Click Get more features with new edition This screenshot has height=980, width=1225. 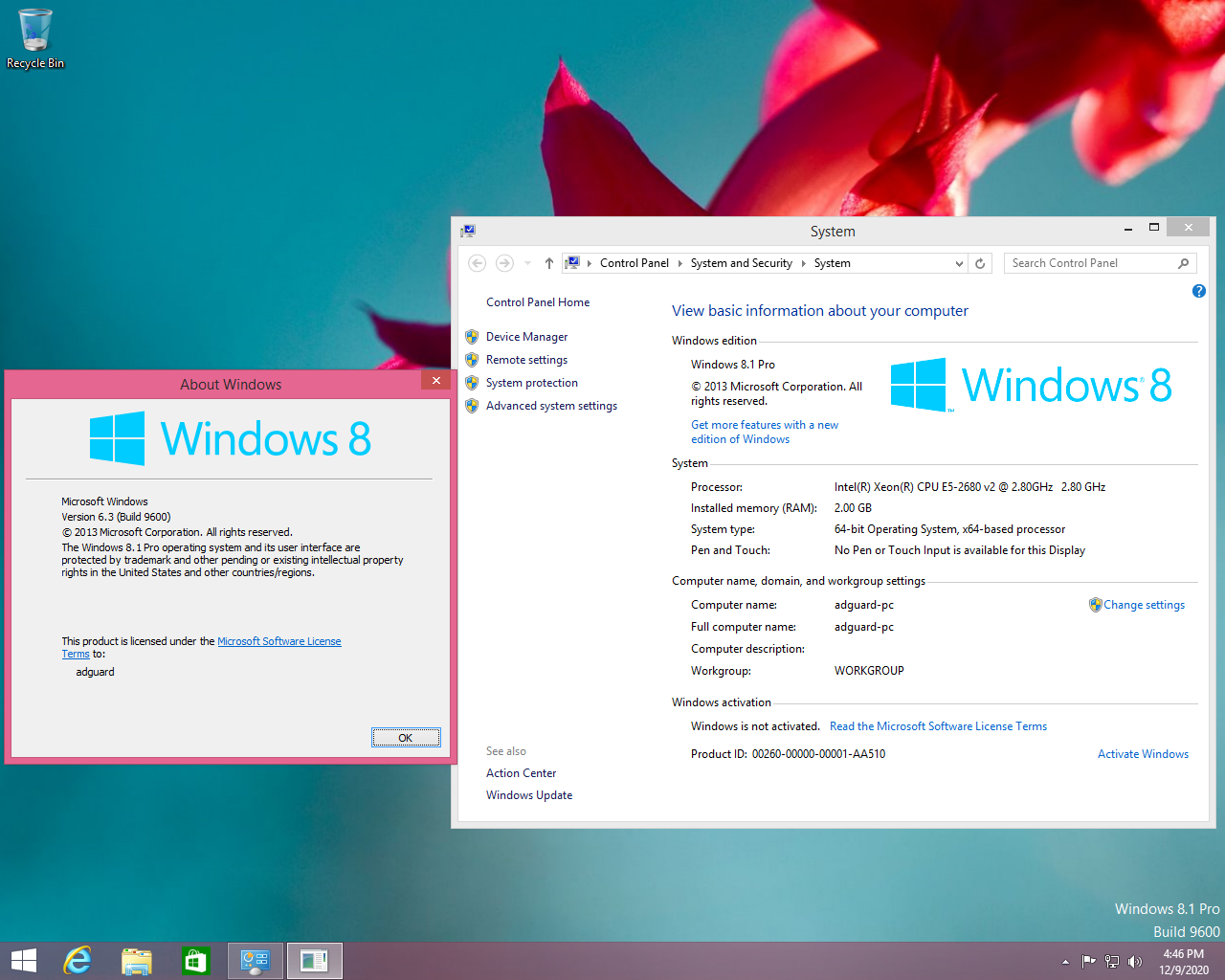click(765, 432)
